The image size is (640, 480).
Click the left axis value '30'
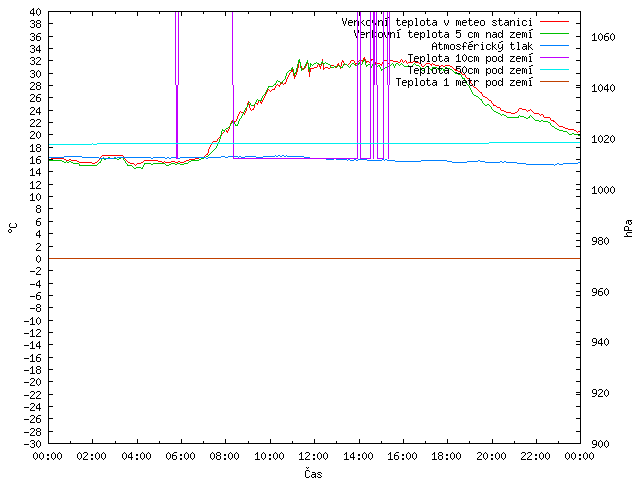point(36,74)
